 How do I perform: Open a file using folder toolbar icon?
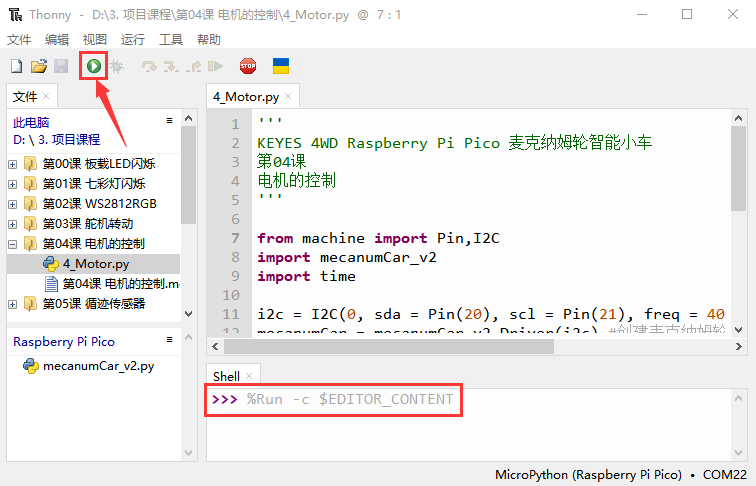pyautogui.click(x=39, y=66)
